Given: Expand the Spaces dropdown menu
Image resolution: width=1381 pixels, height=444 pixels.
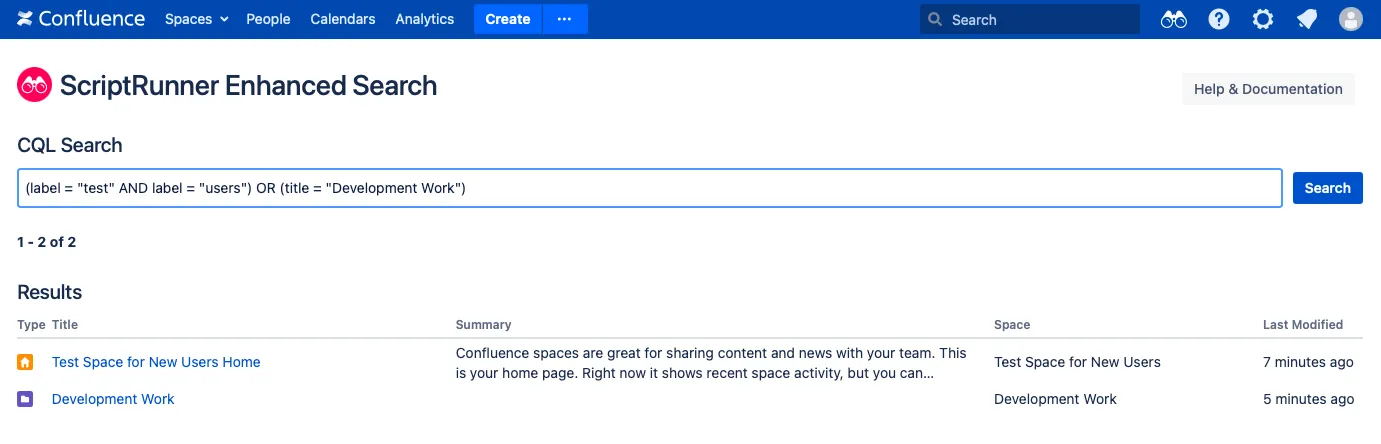Looking at the screenshot, I should tap(197, 19).
